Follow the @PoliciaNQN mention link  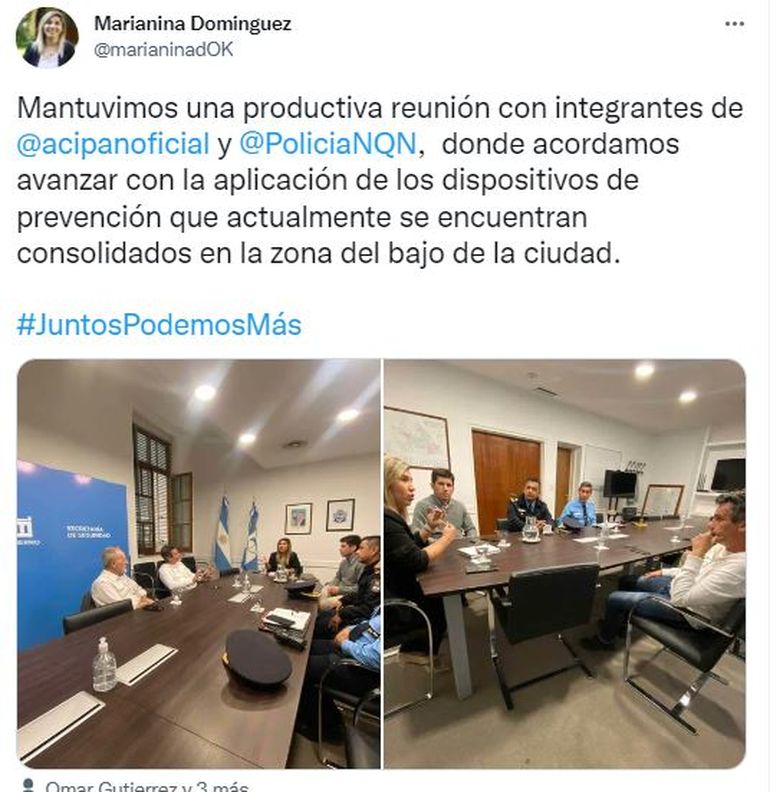328,144
